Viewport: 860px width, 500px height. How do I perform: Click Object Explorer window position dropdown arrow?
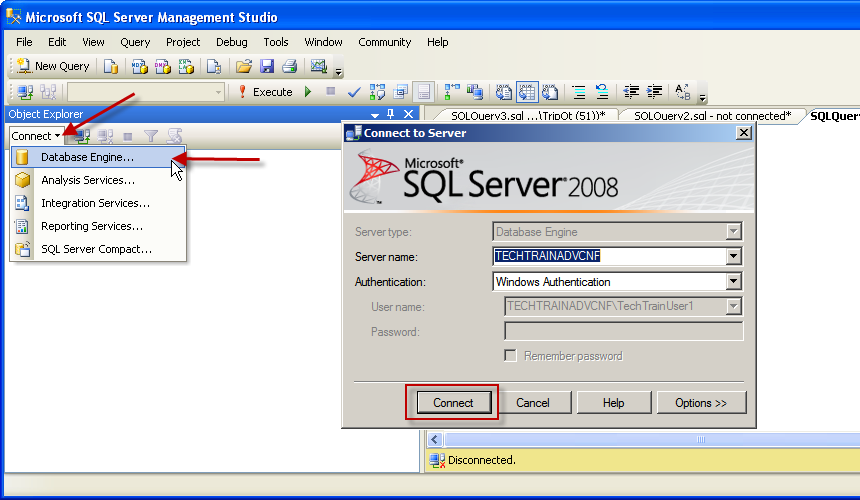tap(375, 115)
